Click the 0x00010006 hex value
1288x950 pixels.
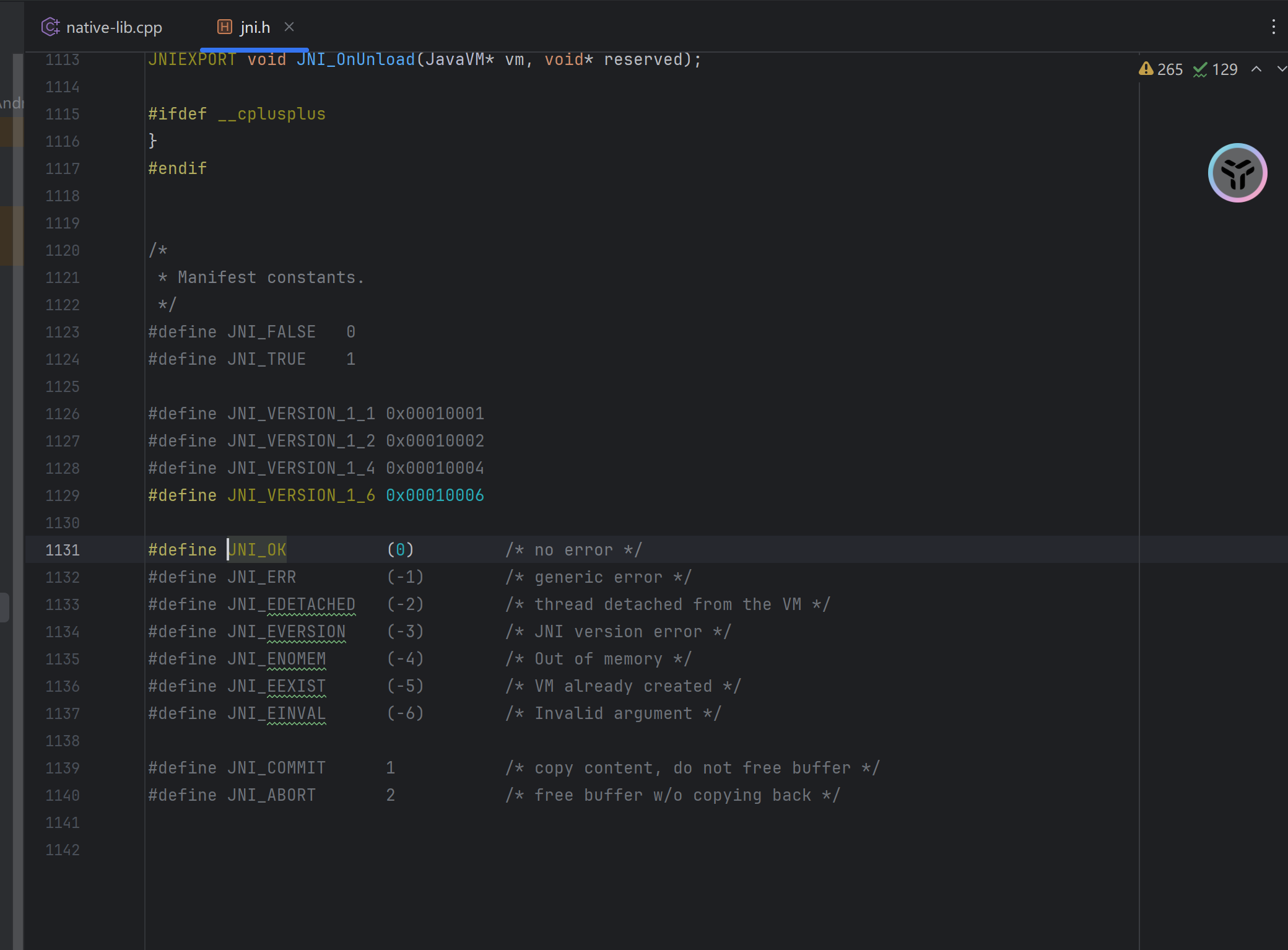point(435,495)
